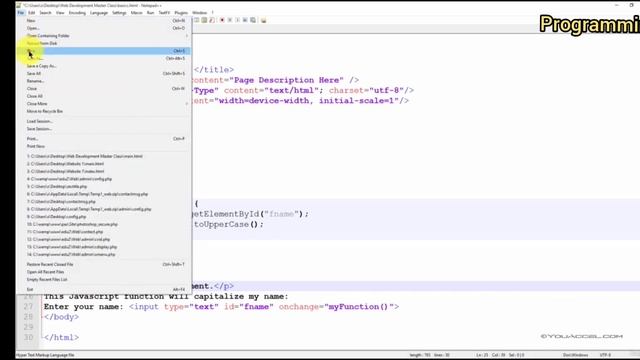Open the Macro menu
Image resolution: width=640 pixels, height=360 pixels.
(137, 13)
